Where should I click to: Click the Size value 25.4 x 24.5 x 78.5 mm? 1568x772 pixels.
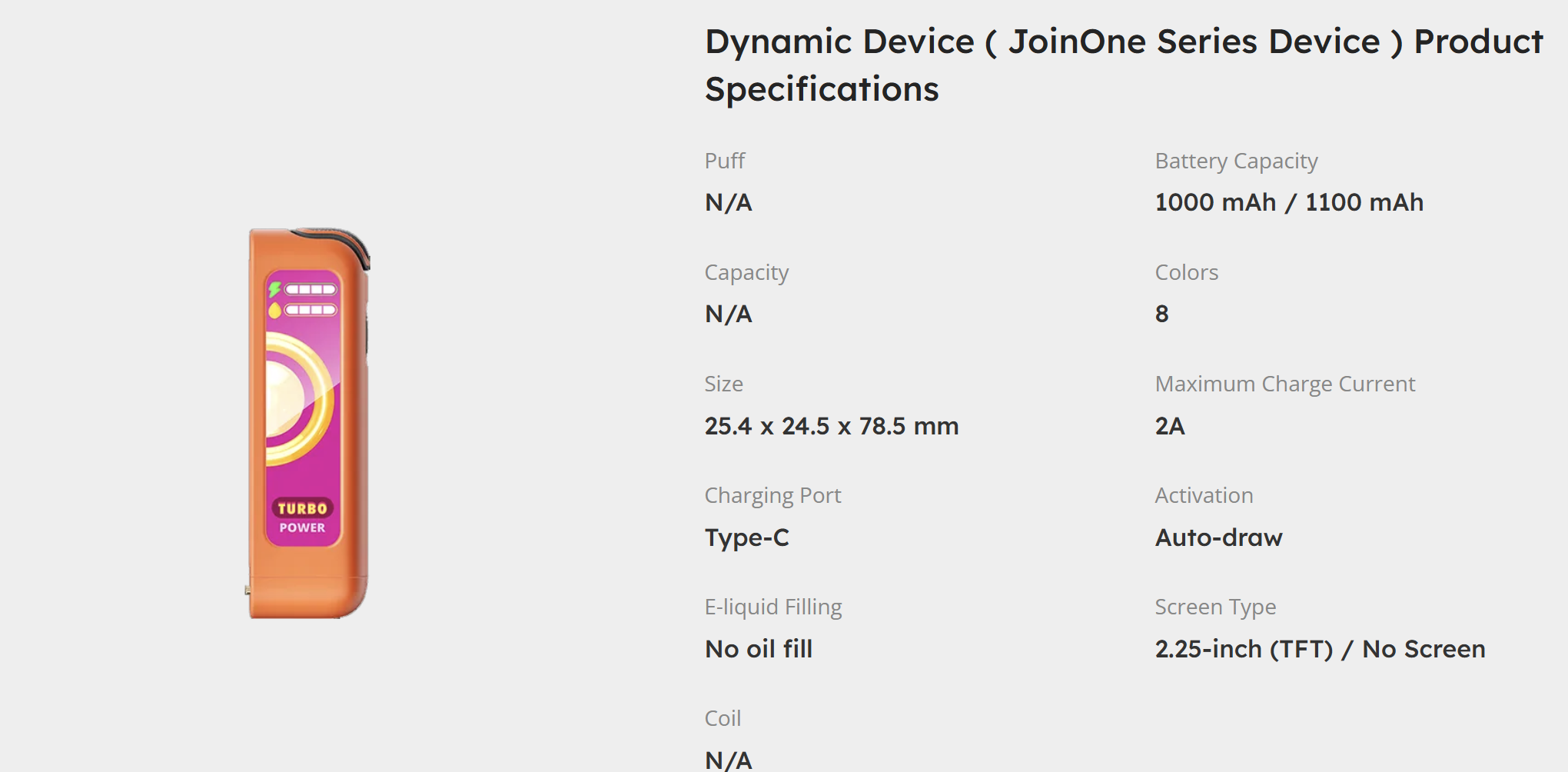831,426
